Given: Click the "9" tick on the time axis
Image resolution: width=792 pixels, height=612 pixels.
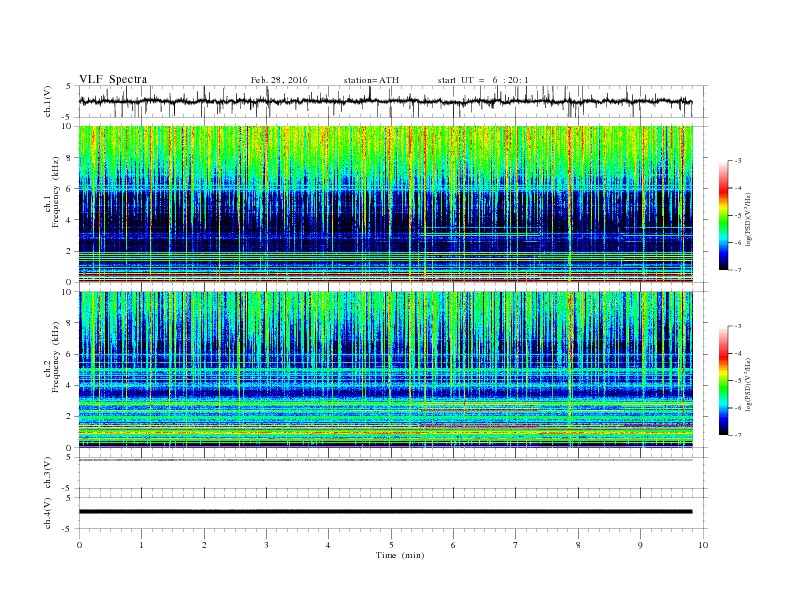Looking at the screenshot, I should (640, 545).
